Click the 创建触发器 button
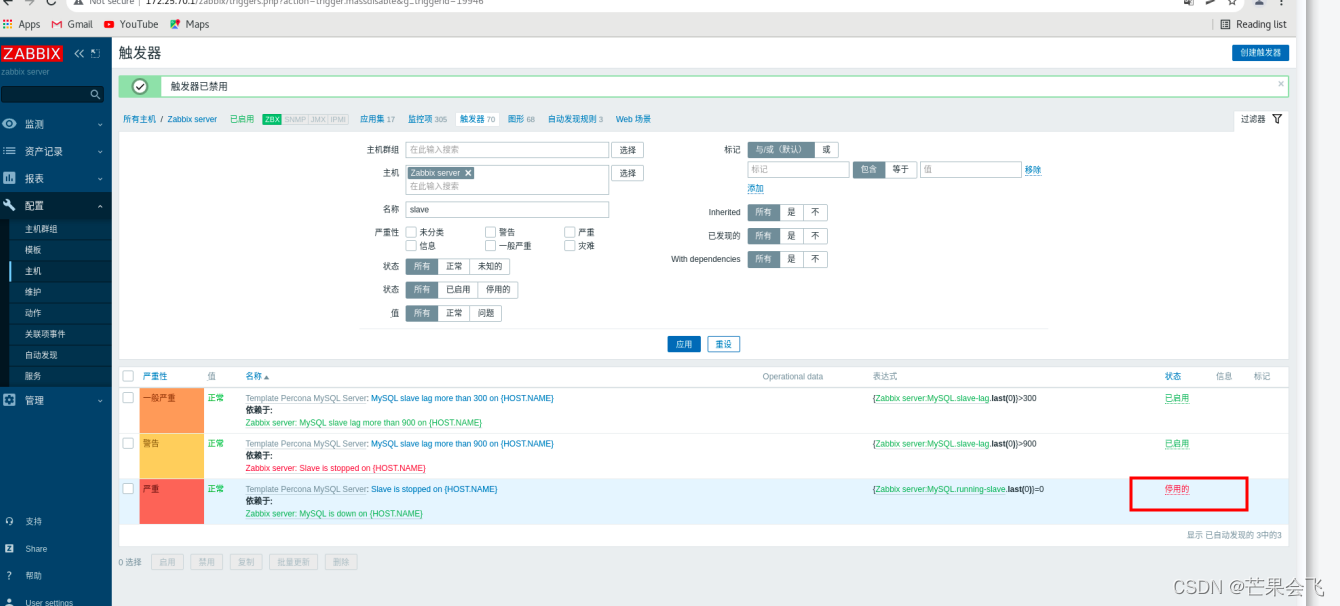 pos(1260,53)
